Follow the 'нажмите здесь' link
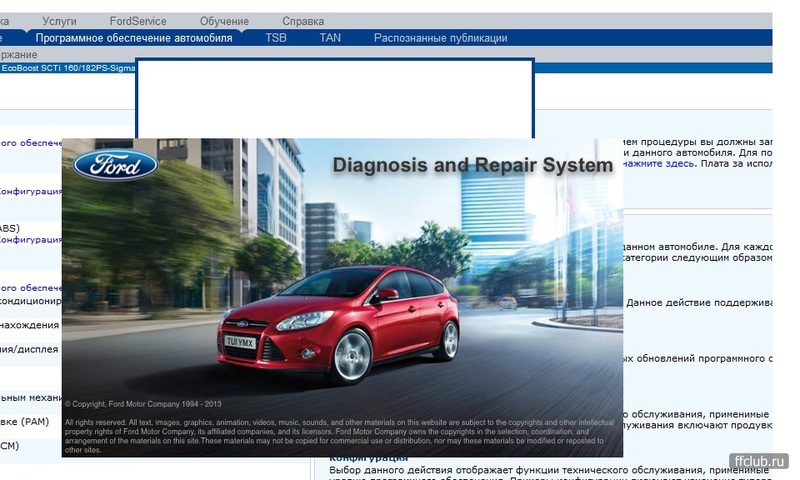Image resolution: width=800 pixels, height=480 pixels. [658, 164]
